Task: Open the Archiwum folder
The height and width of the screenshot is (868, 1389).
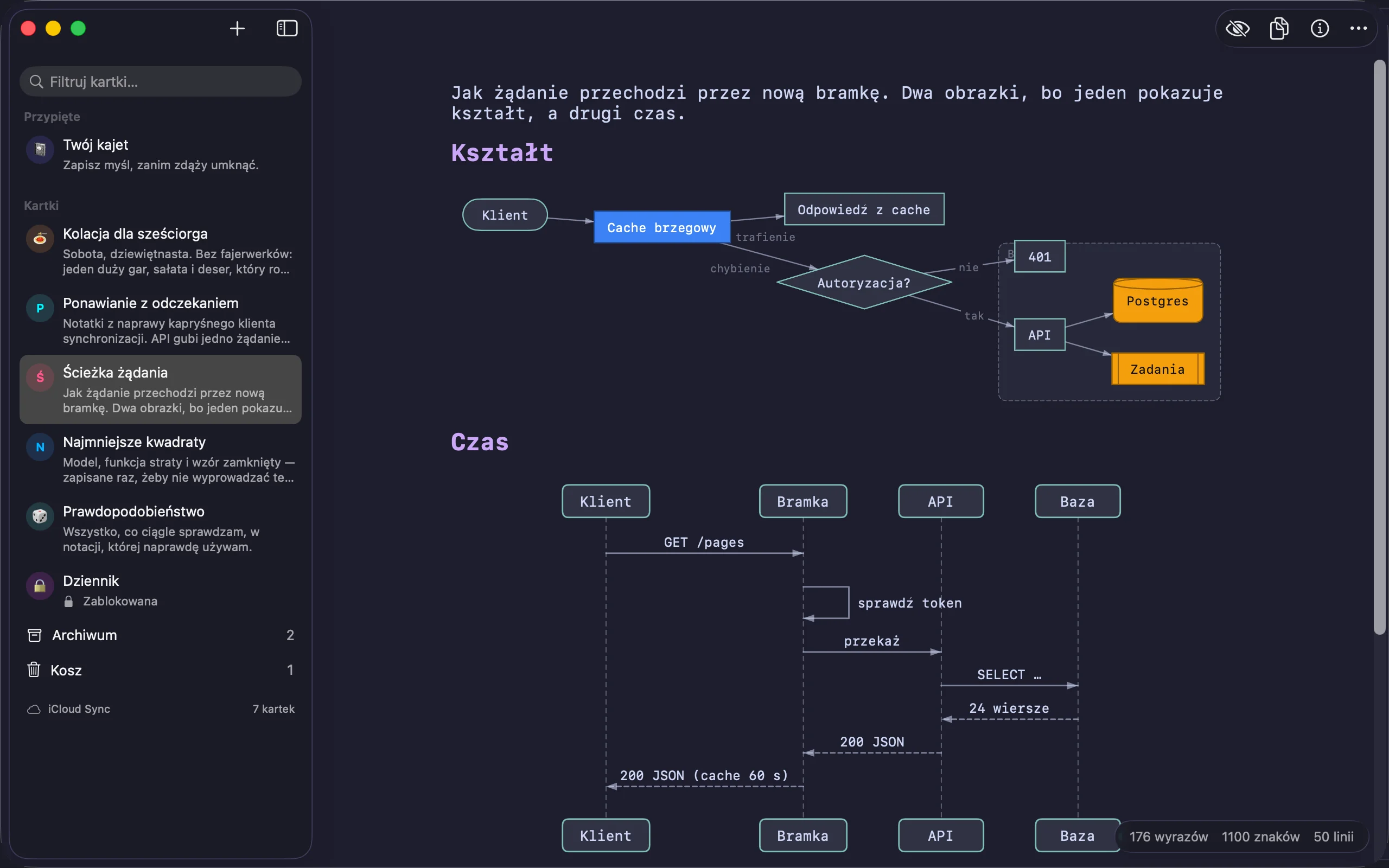Action: click(x=160, y=635)
